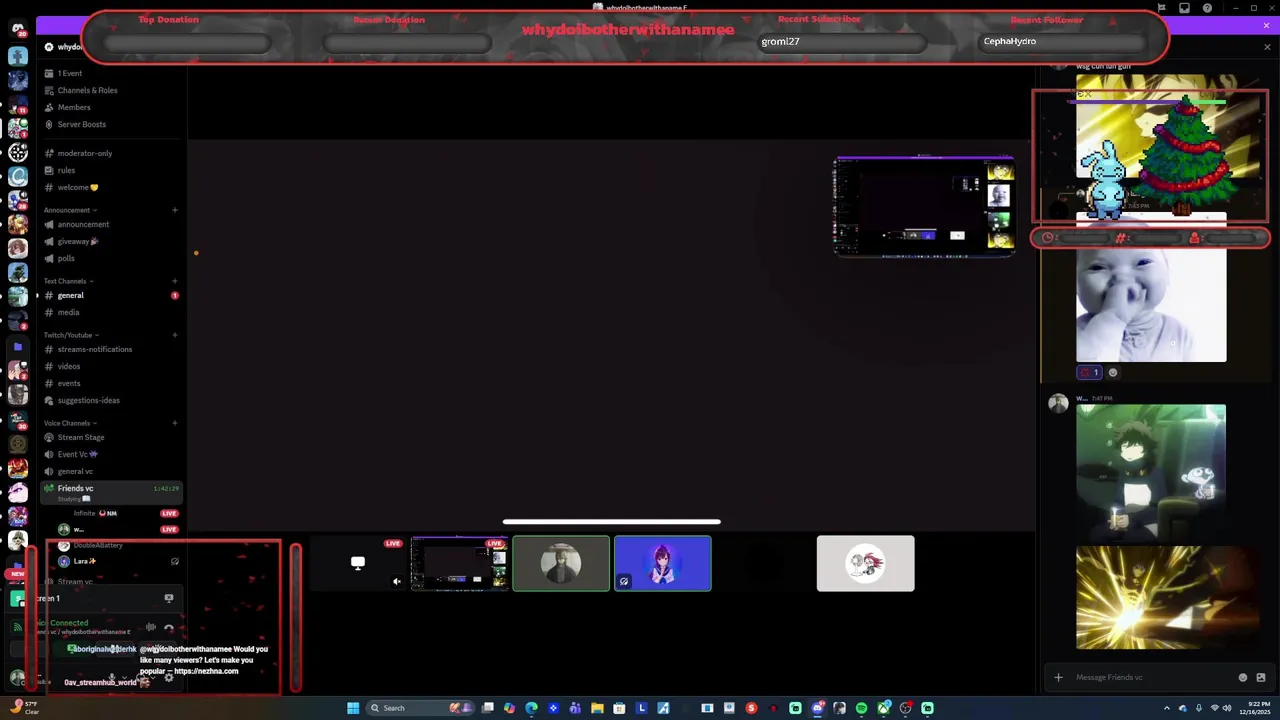
Task: Open the general text channel
Action: 70,295
